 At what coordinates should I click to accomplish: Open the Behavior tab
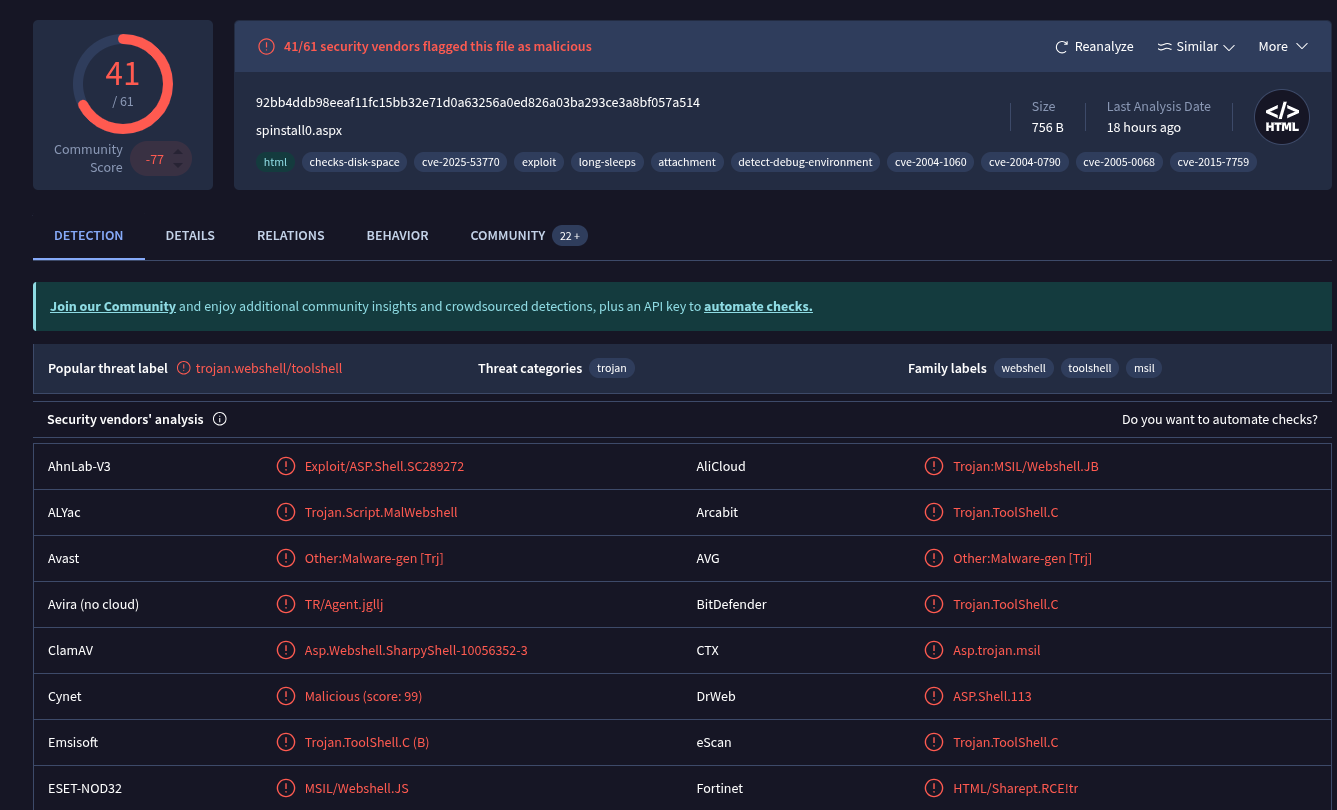[x=397, y=236]
